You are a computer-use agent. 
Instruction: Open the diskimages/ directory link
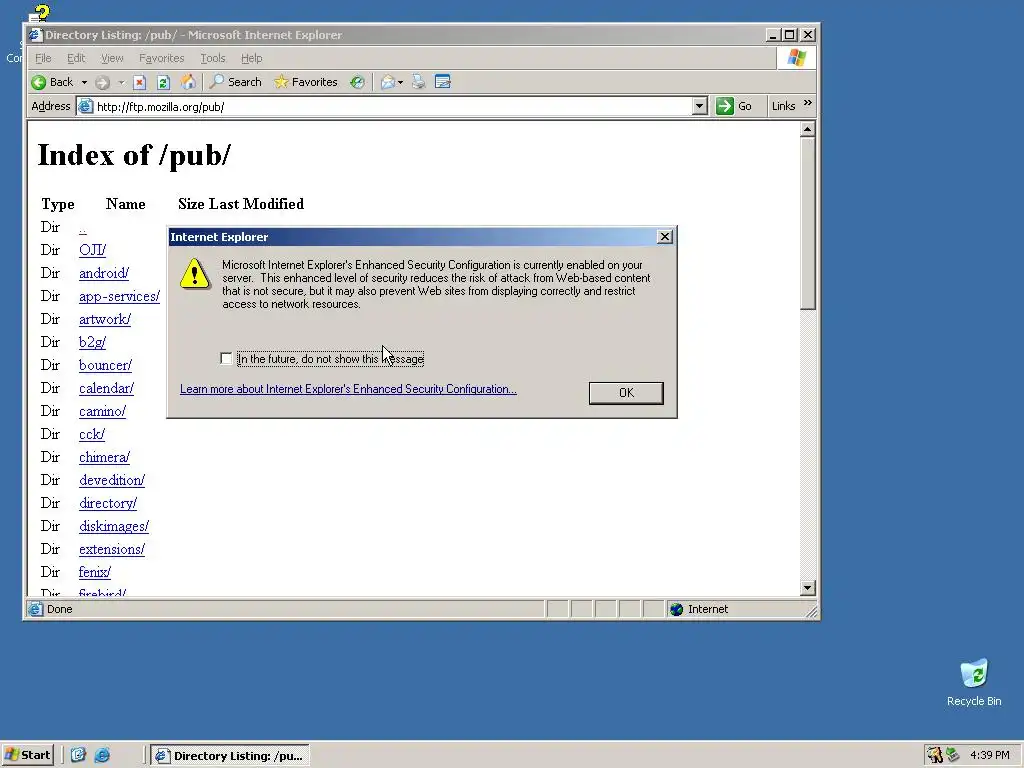click(x=114, y=526)
